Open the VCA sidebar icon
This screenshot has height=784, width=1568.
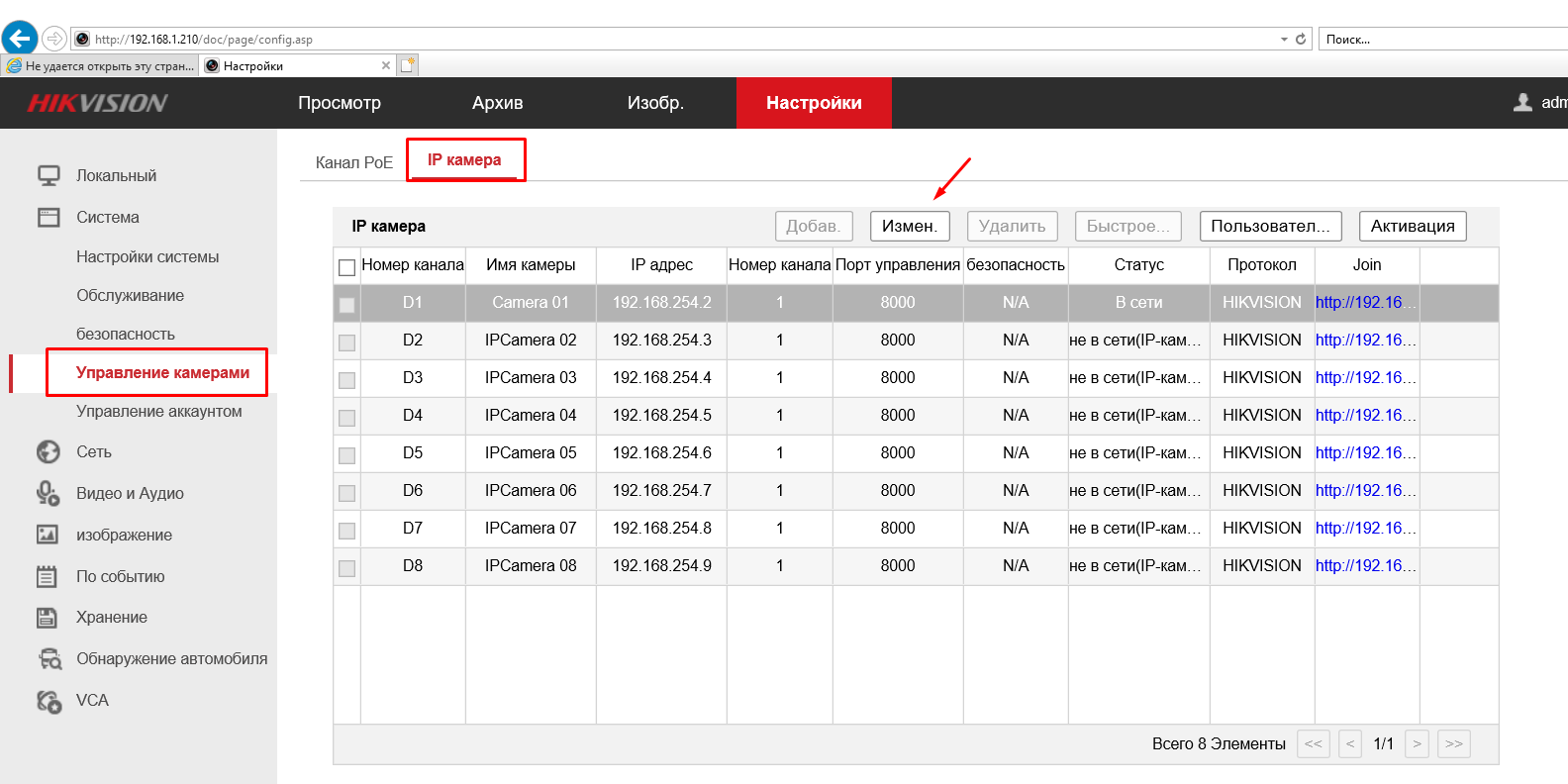pyautogui.click(x=49, y=701)
